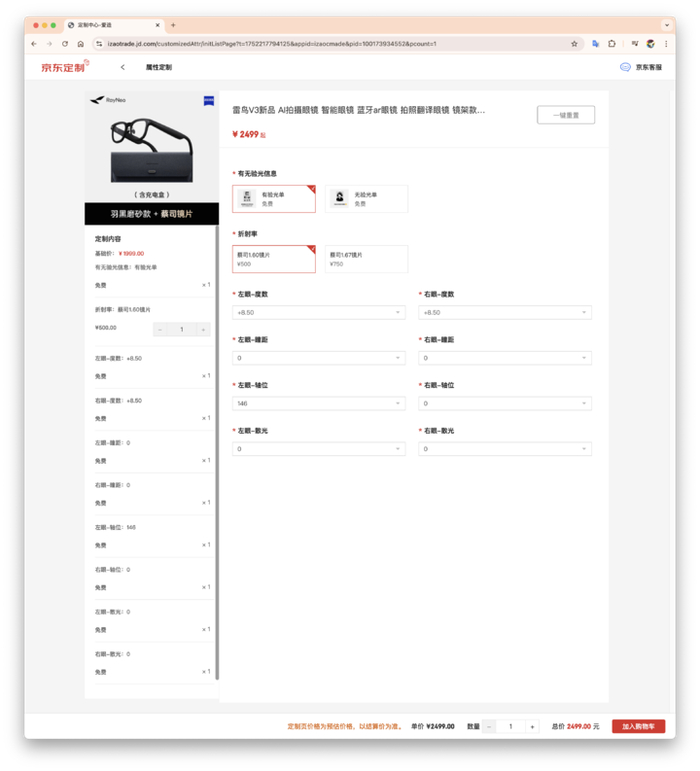This screenshot has height=771, width=700.
Task: Click the address bar URL
Action: (272, 44)
